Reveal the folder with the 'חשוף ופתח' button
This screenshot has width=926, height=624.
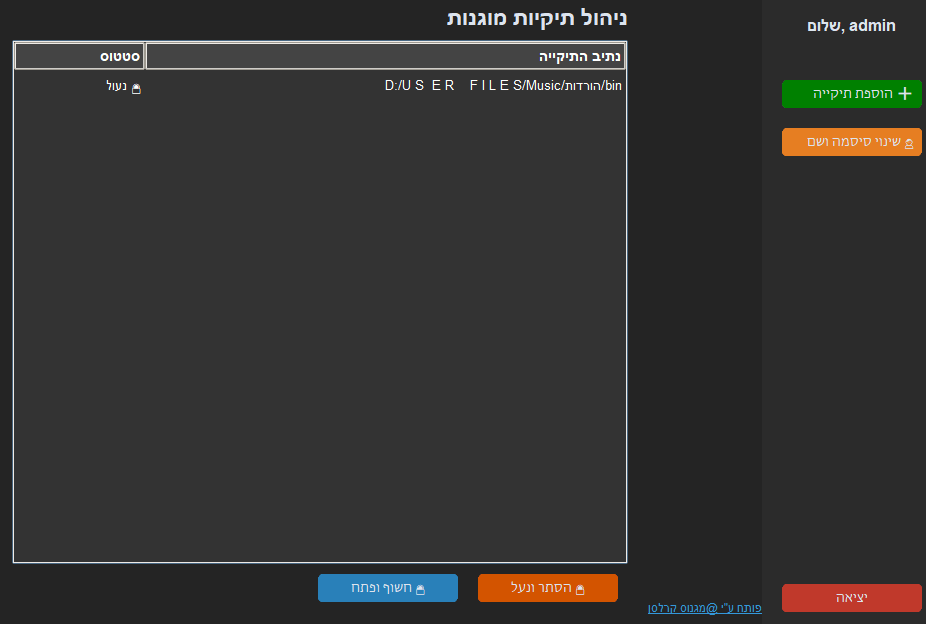click(x=388, y=588)
